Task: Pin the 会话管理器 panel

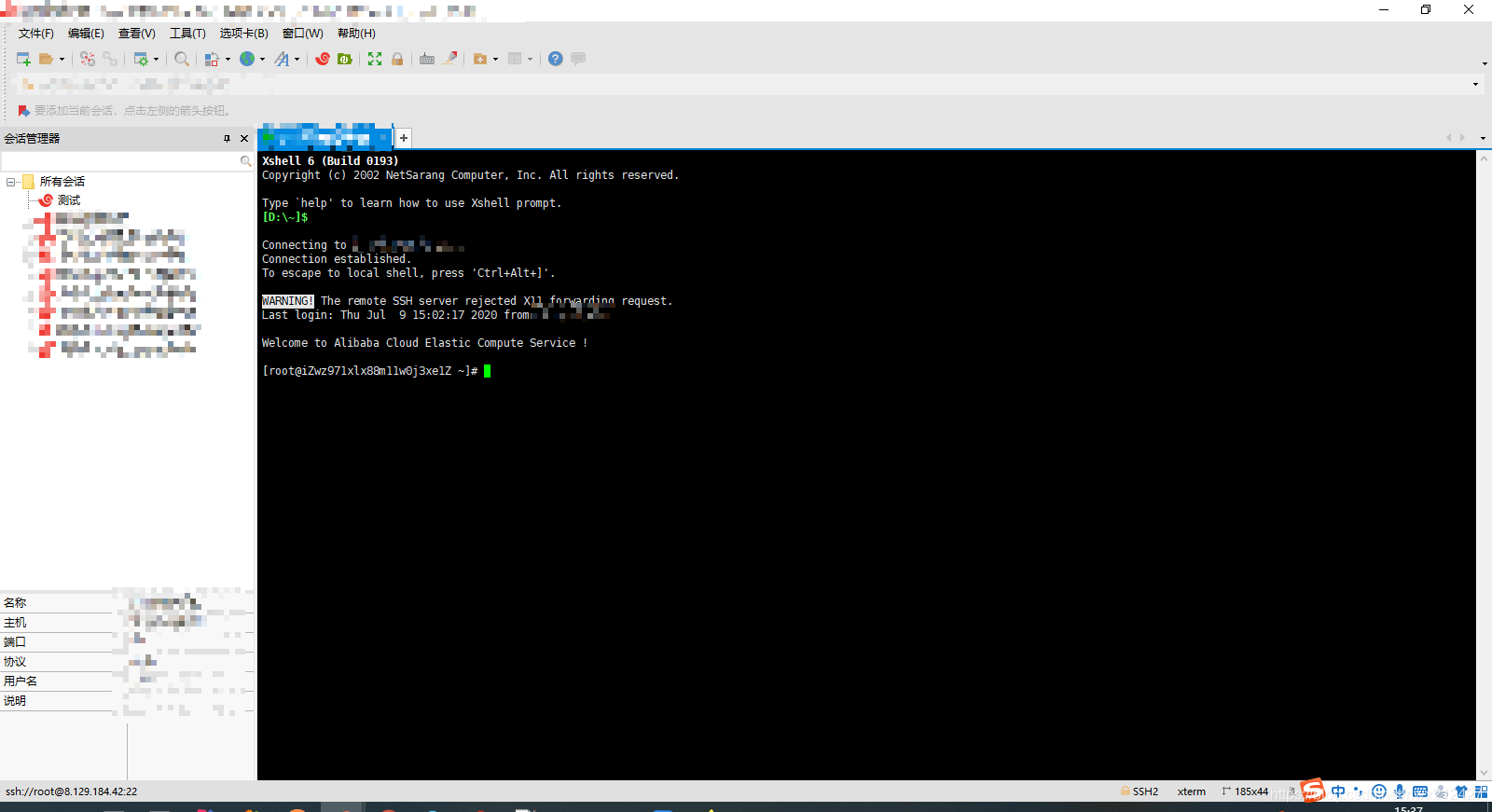Action: click(227, 138)
